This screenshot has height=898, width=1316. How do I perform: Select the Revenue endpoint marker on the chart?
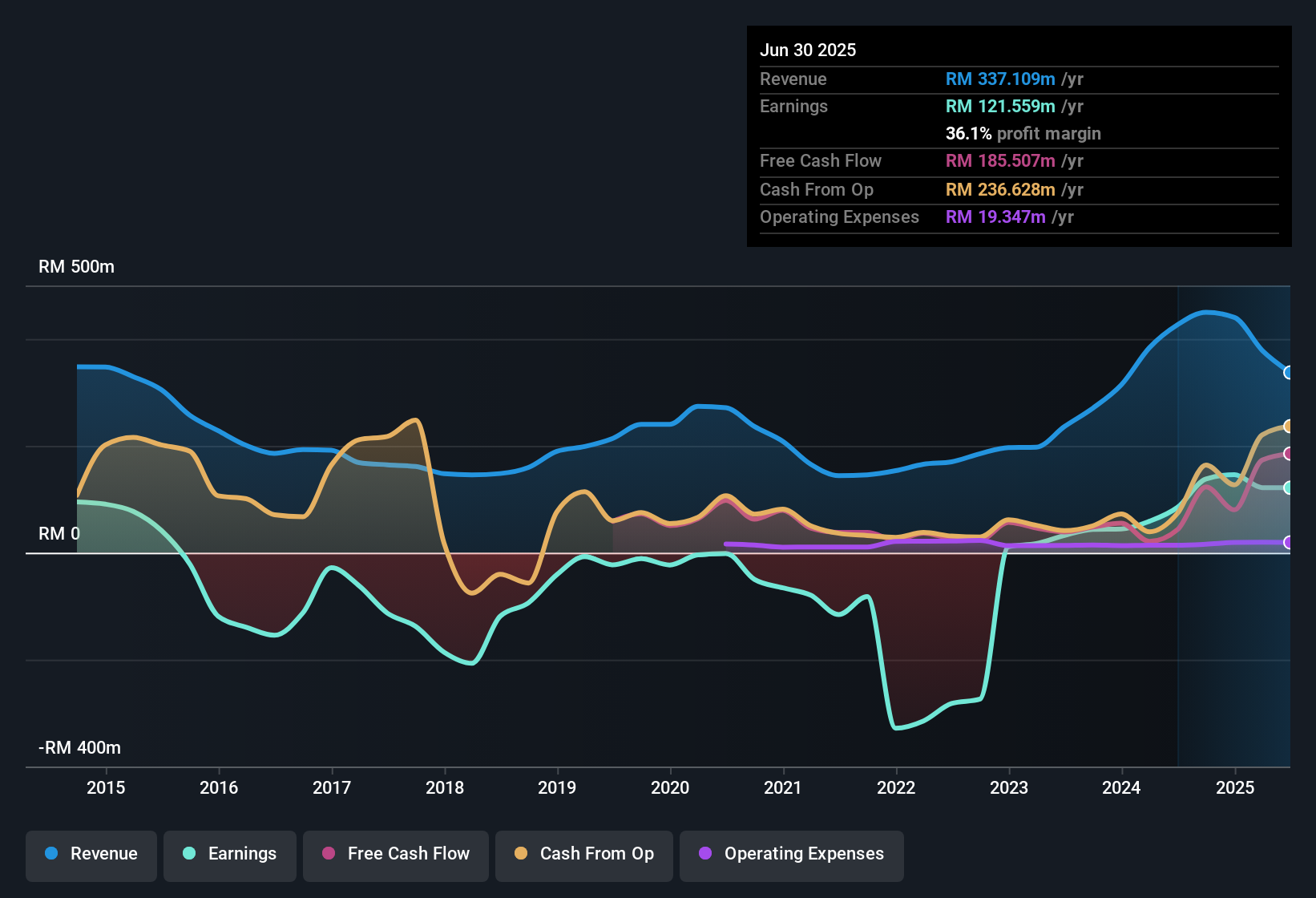tap(1289, 373)
